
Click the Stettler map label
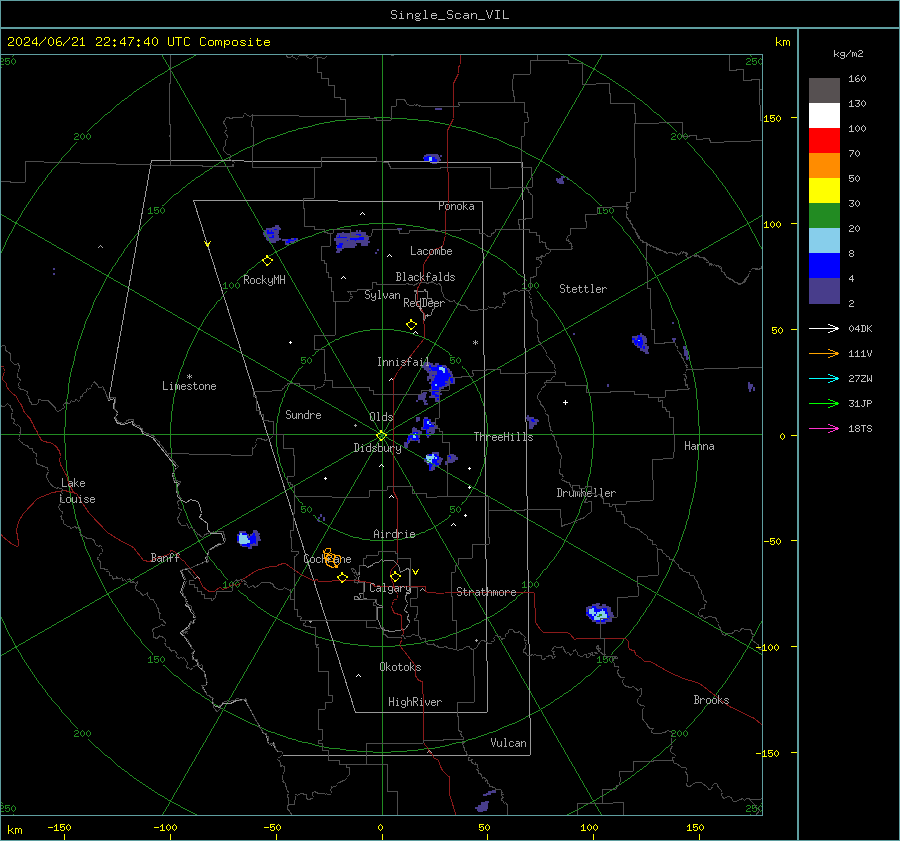click(x=583, y=289)
